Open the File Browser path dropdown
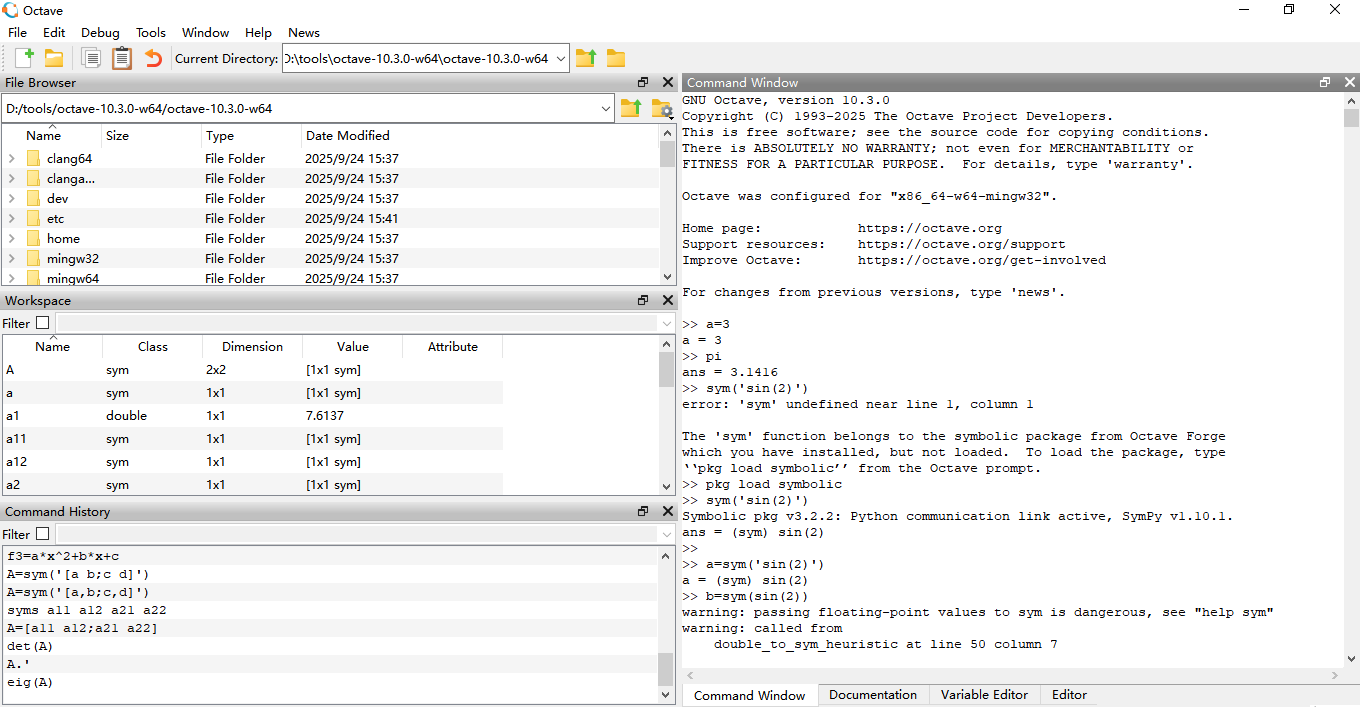1360x707 pixels. click(x=605, y=108)
